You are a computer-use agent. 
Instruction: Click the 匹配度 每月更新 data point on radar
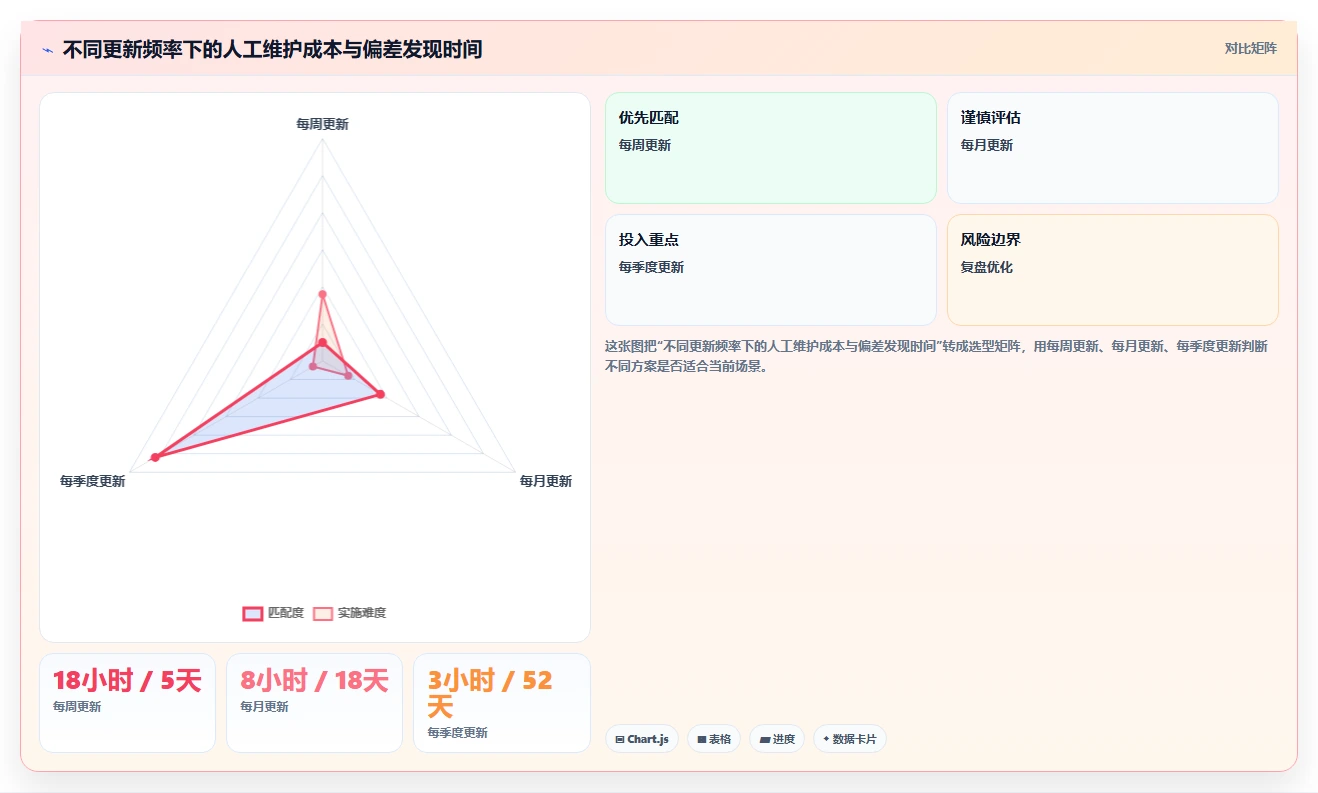(380, 394)
